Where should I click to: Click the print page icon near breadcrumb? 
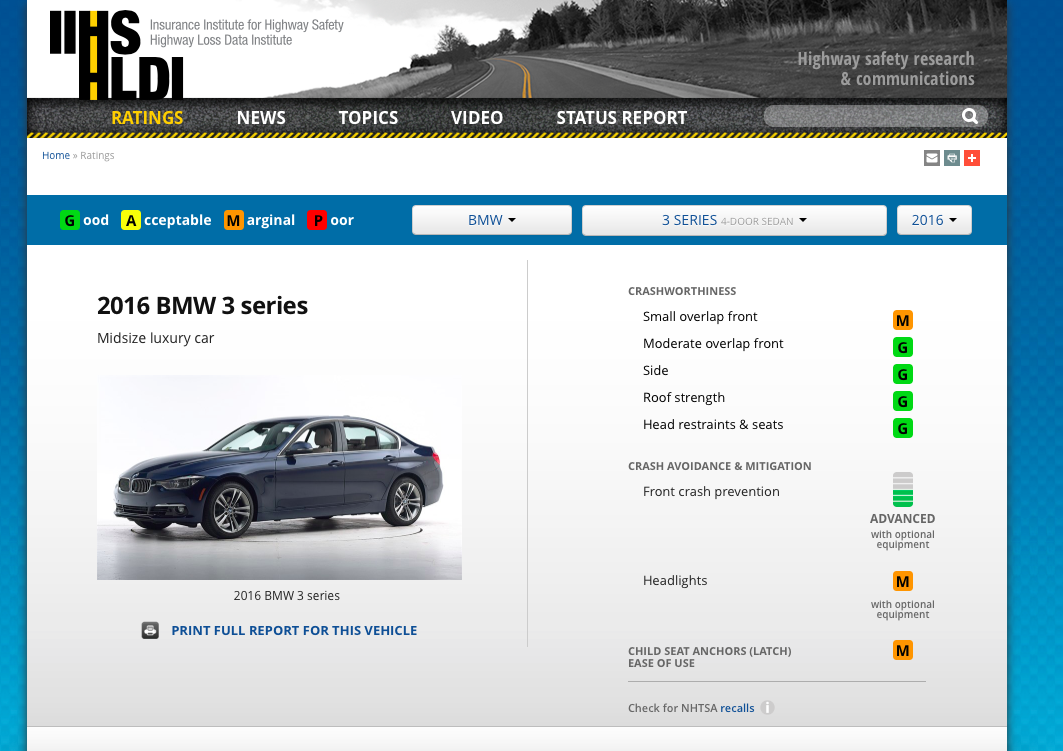click(952, 158)
